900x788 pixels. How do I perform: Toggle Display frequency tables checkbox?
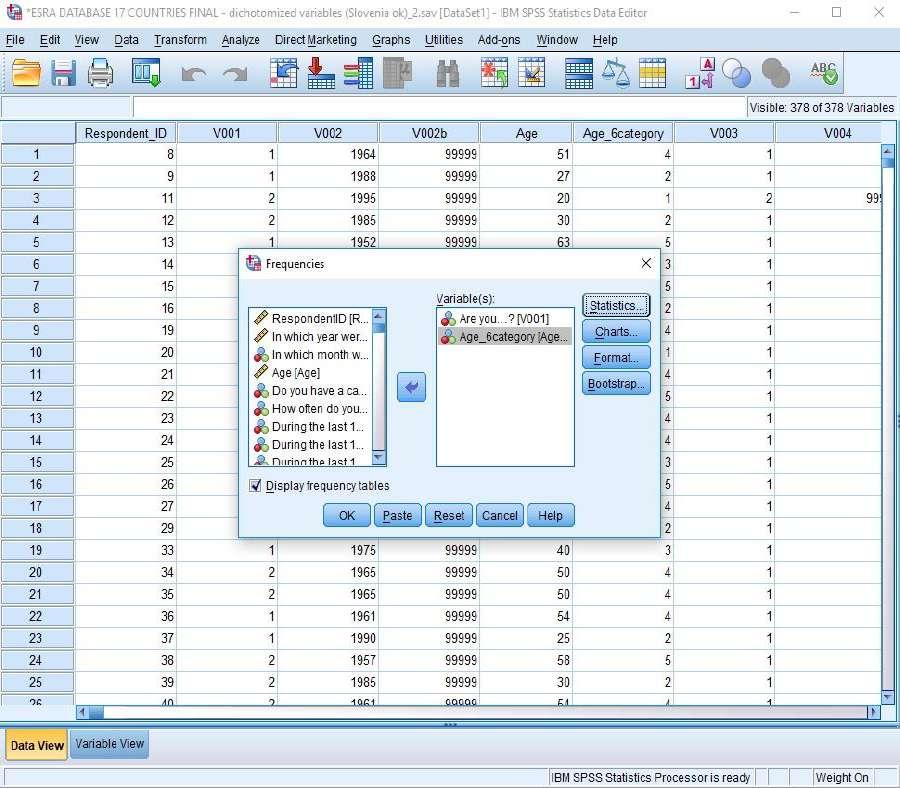[255, 486]
